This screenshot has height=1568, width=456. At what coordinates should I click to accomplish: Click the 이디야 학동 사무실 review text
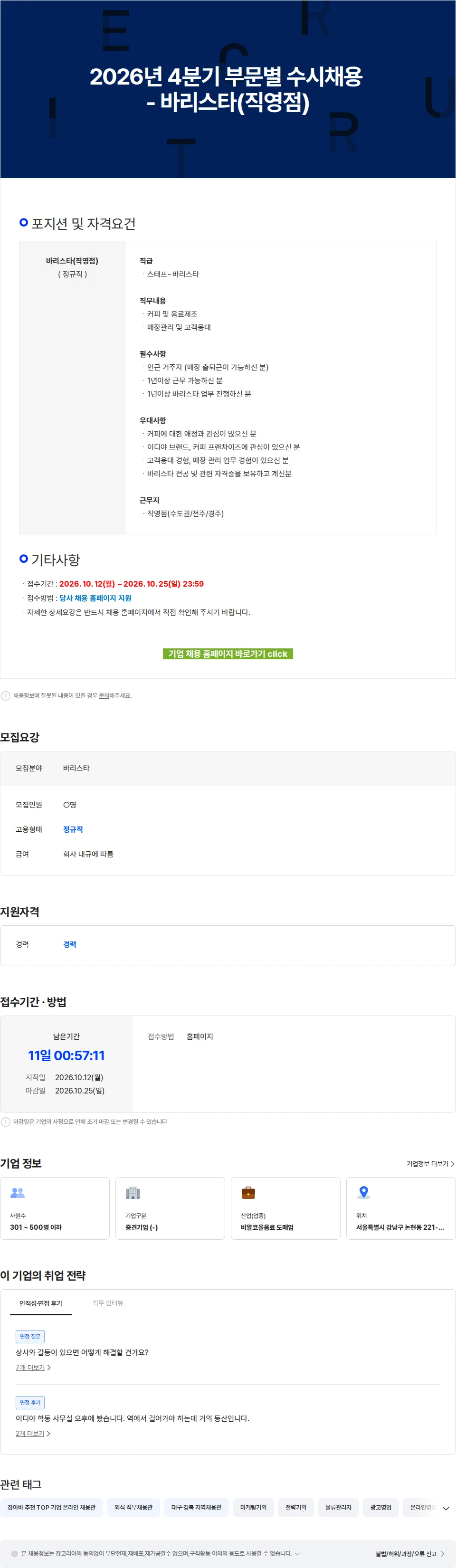click(132, 1417)
